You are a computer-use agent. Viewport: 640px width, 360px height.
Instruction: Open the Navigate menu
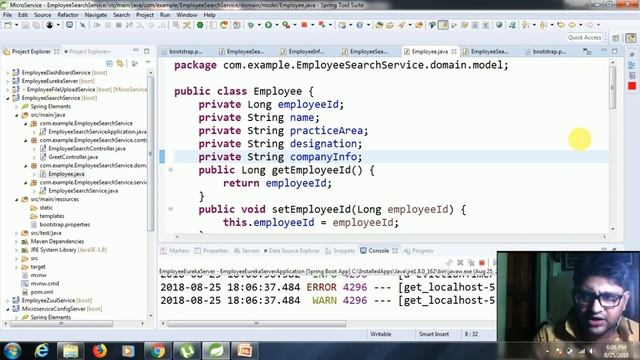click(x=96, y=15)
